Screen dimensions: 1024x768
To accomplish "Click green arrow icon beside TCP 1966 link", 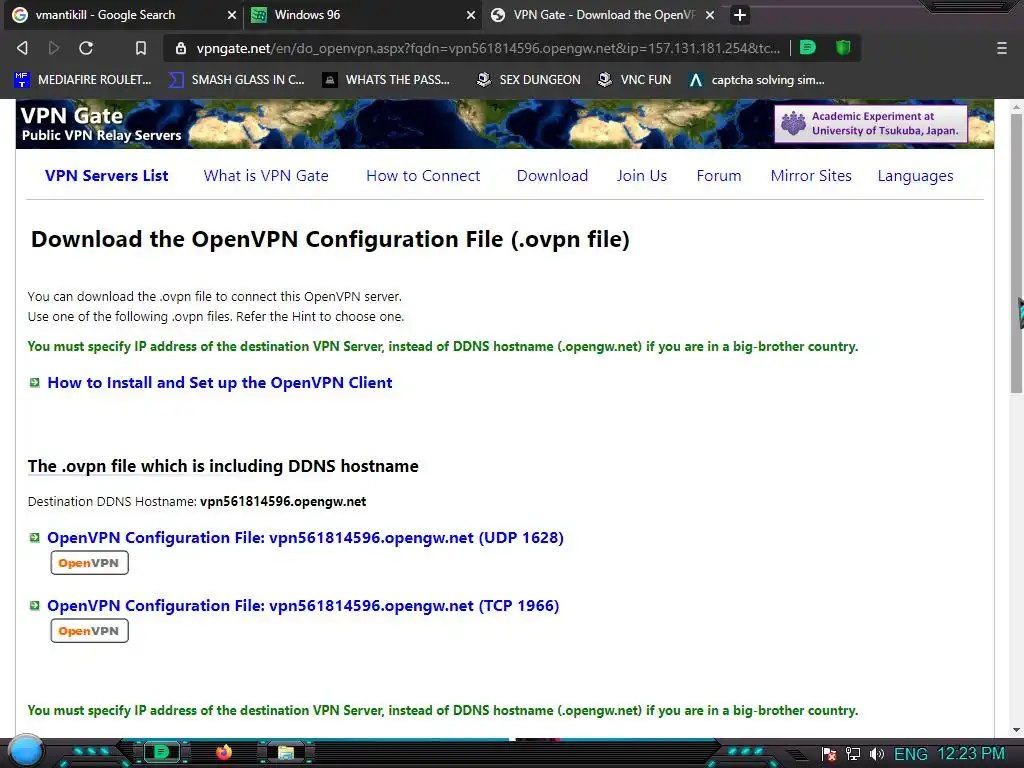I will tap(35, 605).
